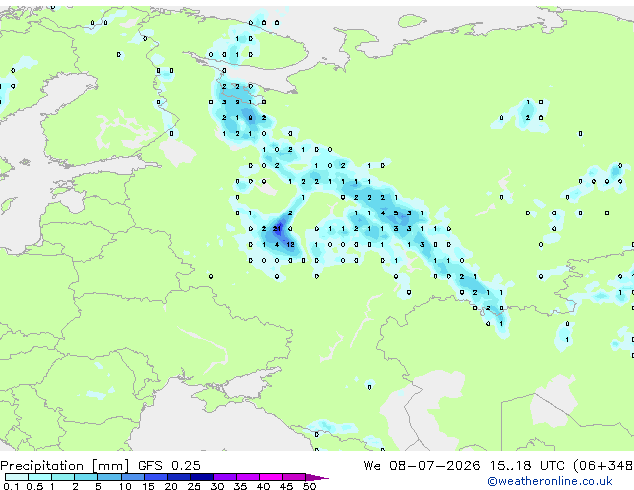Click the legend tick label "25"

194,486
